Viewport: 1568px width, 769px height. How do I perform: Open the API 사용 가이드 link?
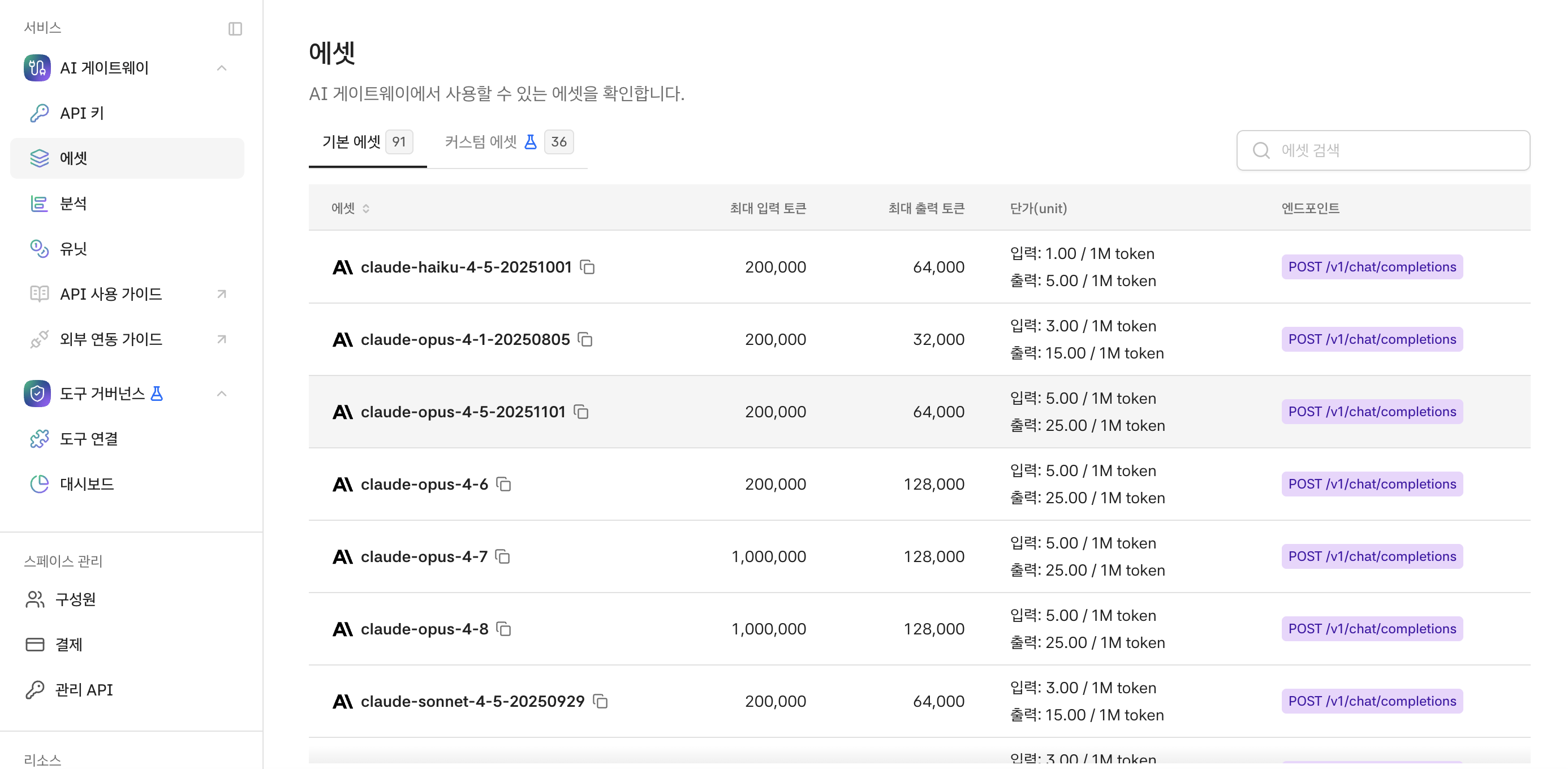pyautogui.click(x=127, y=294)
